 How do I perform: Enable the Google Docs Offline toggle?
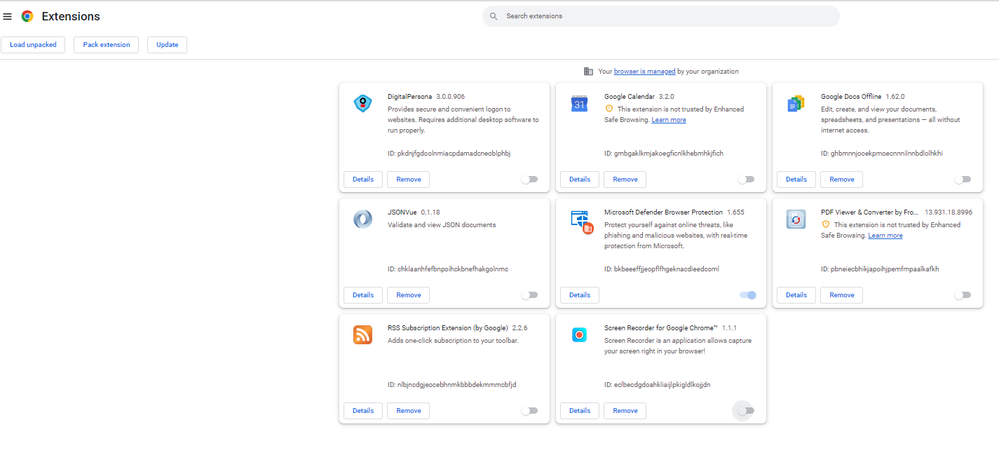(963, 180)
